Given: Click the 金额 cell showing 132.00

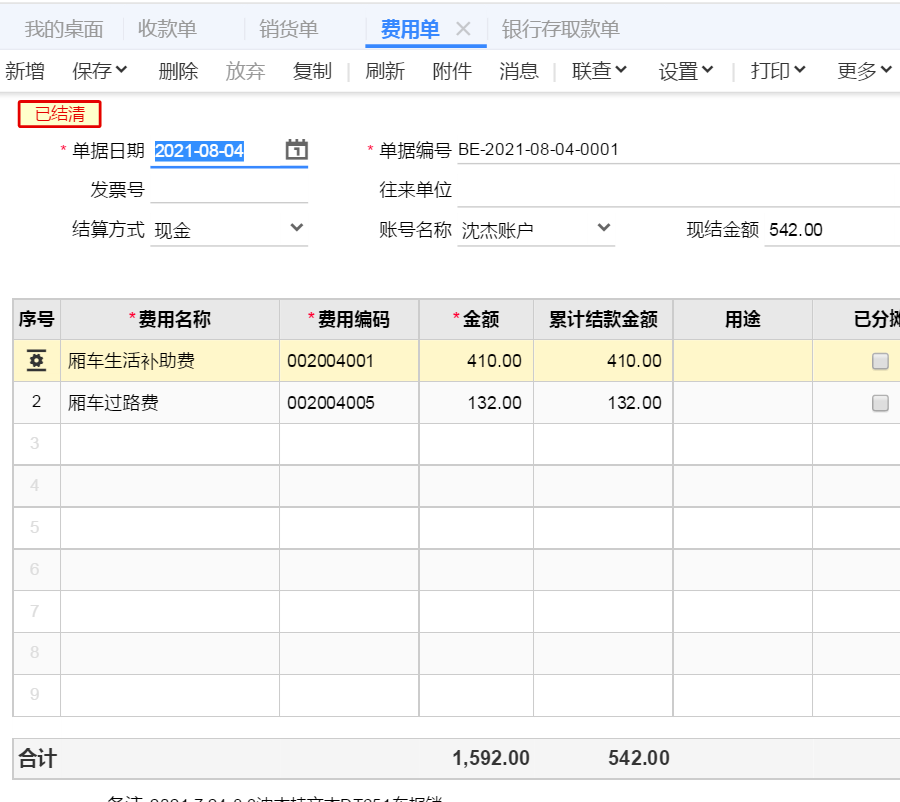Looking at the screenshot, I should [x=476, y=402].
